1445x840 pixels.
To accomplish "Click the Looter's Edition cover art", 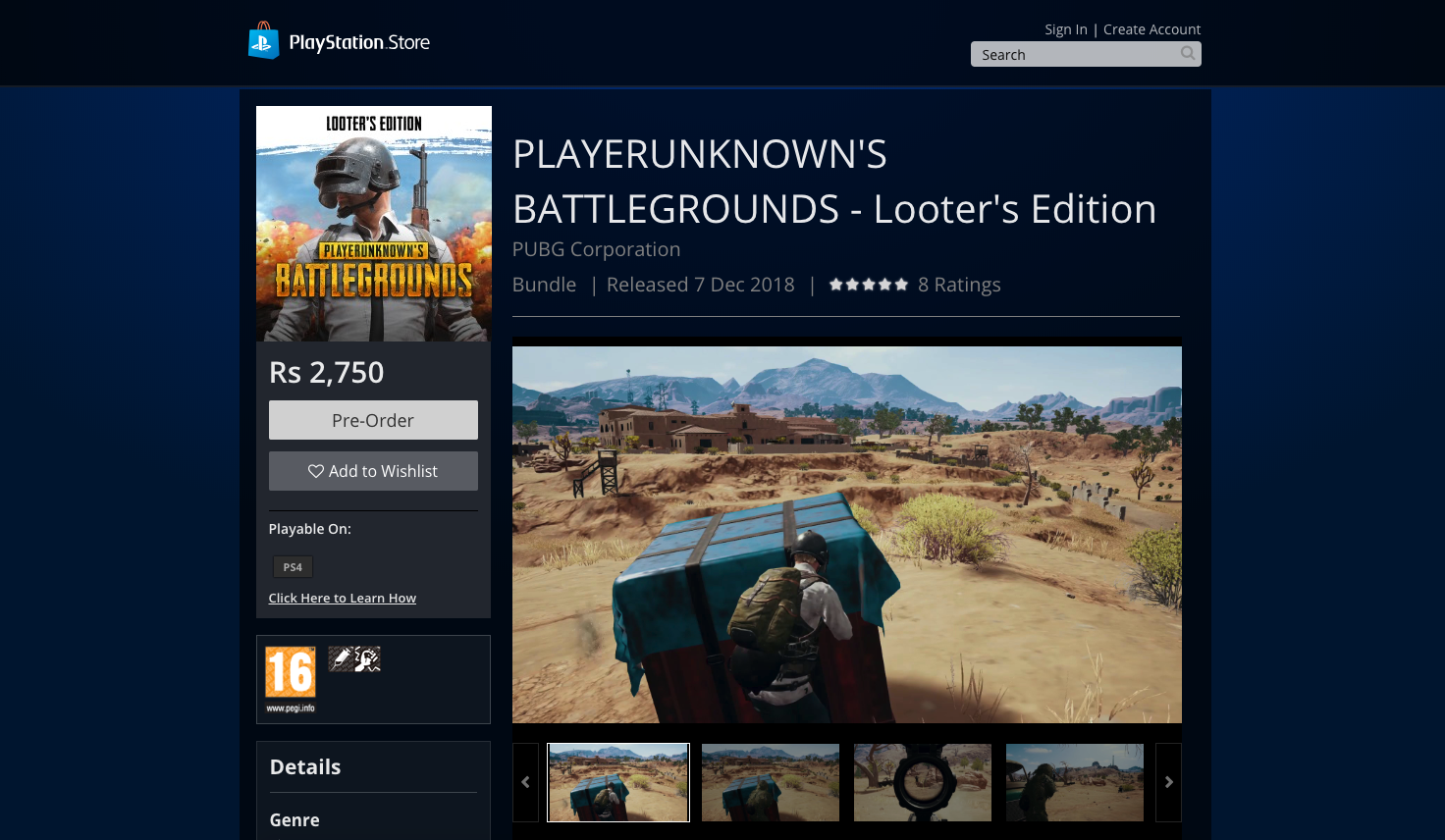I will [374, 224].
